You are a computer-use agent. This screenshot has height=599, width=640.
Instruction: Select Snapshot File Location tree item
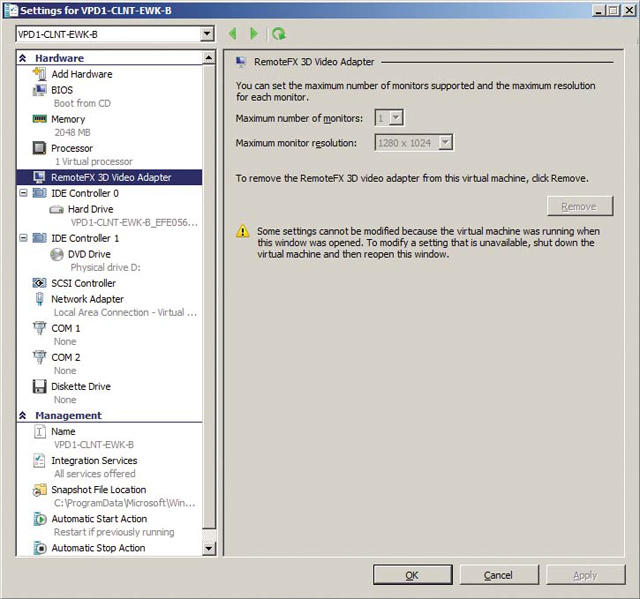(99, 490)
